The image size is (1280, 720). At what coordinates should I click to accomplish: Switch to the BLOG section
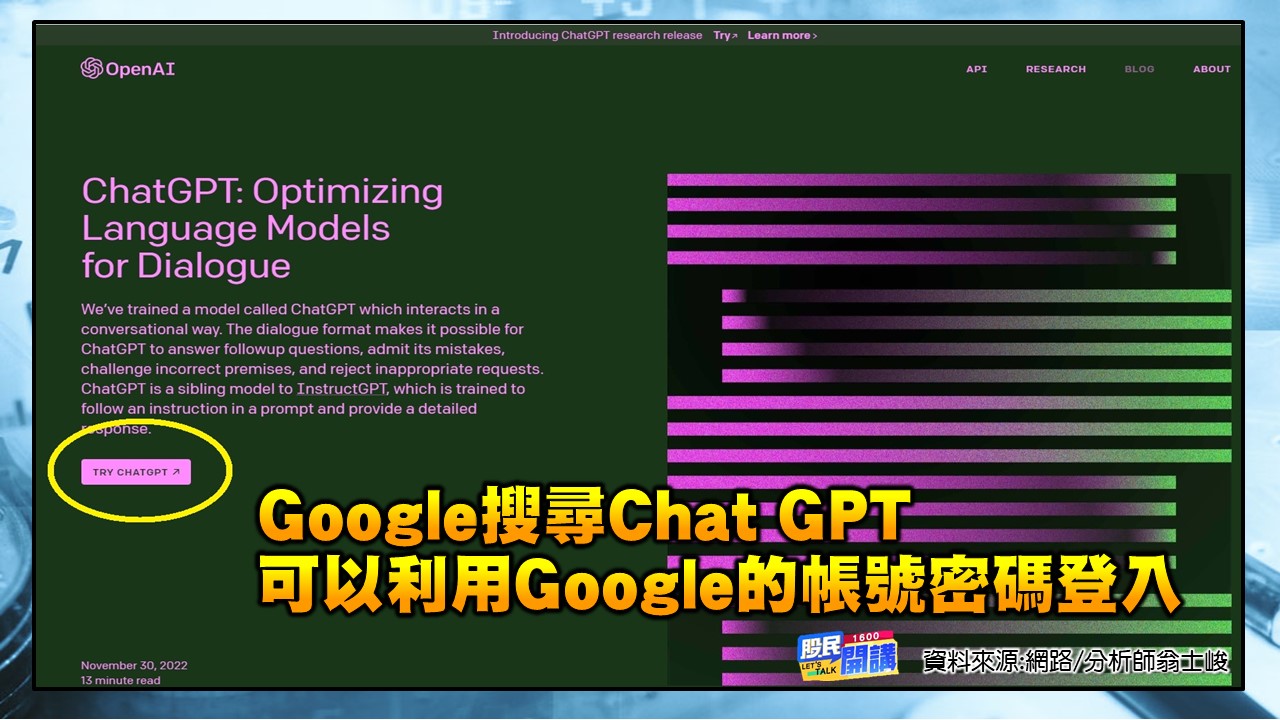(1139, 69)
